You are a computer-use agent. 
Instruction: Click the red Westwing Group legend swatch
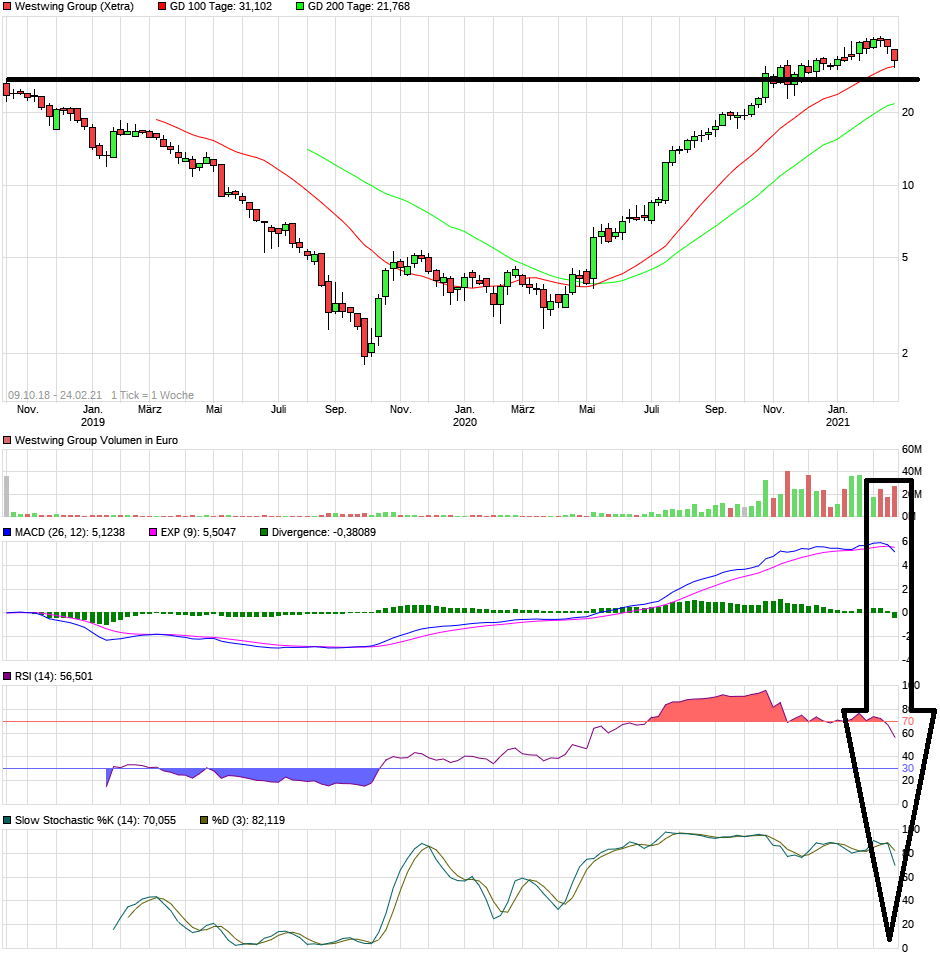8,7
